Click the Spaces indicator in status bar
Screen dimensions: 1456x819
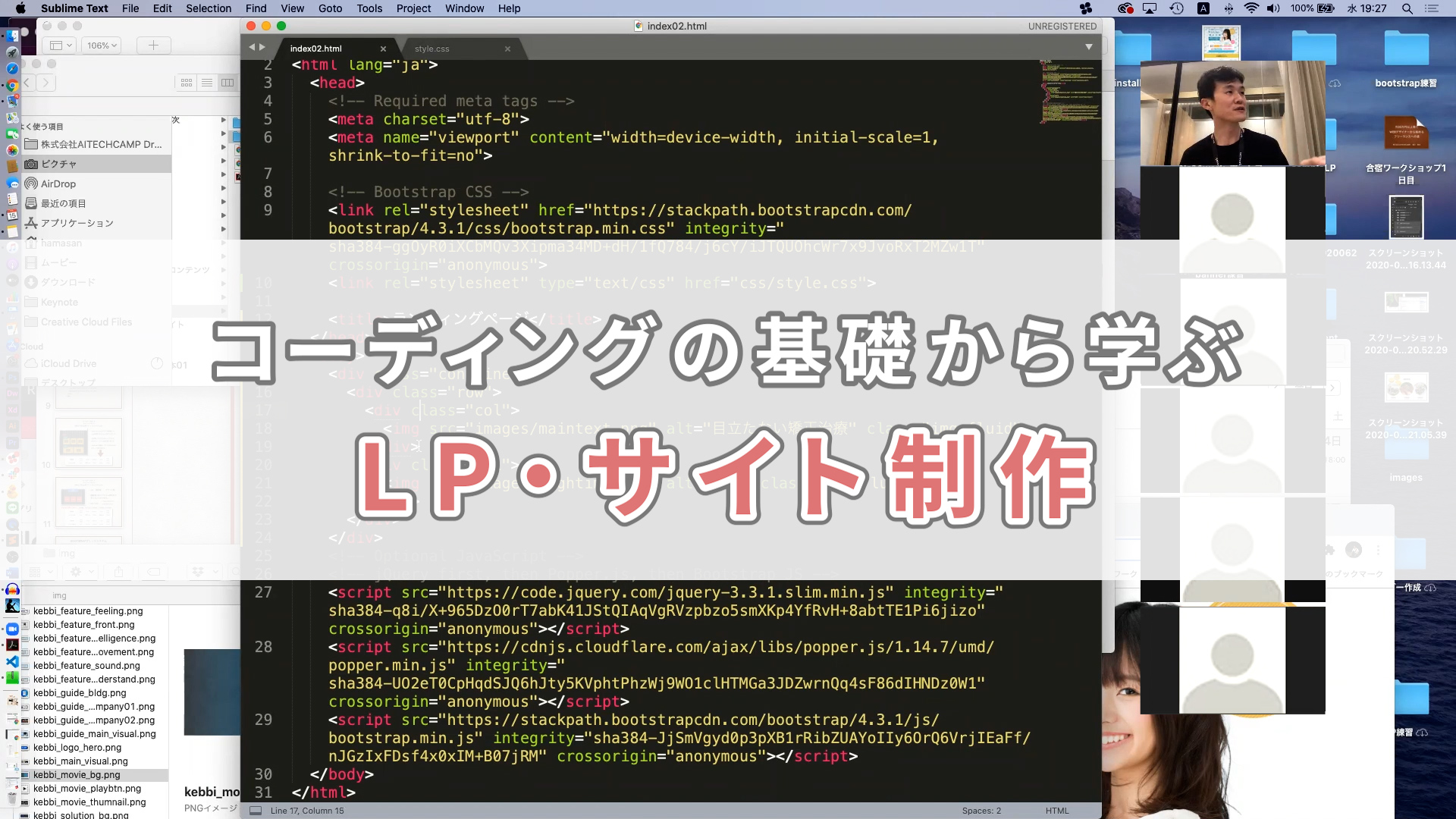[x=981, y=810]
